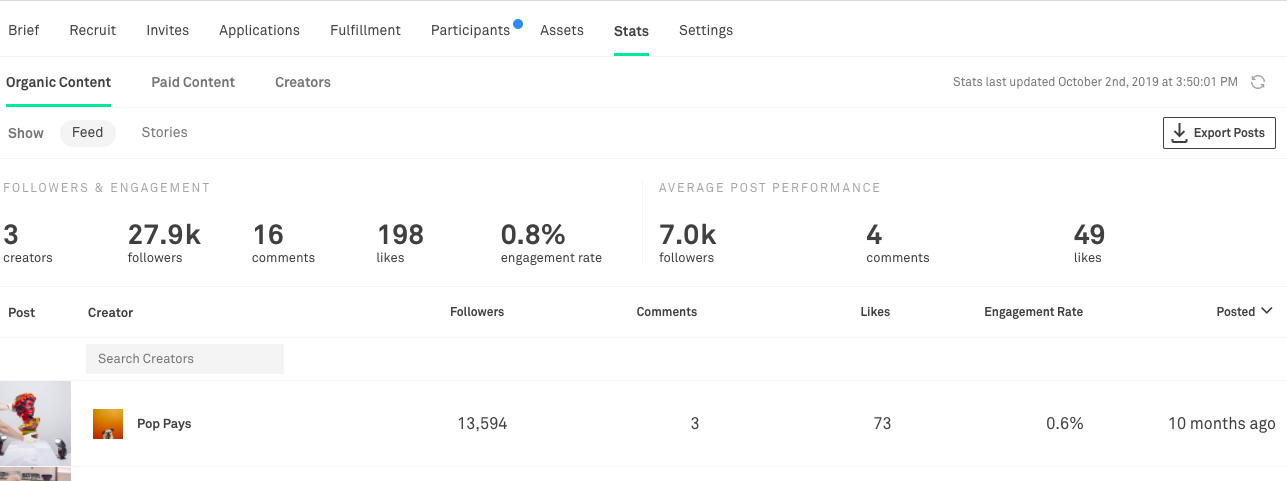Screen dimensions: 1287x481
Task: Open the Settings tab
Action: click(706, 30)
